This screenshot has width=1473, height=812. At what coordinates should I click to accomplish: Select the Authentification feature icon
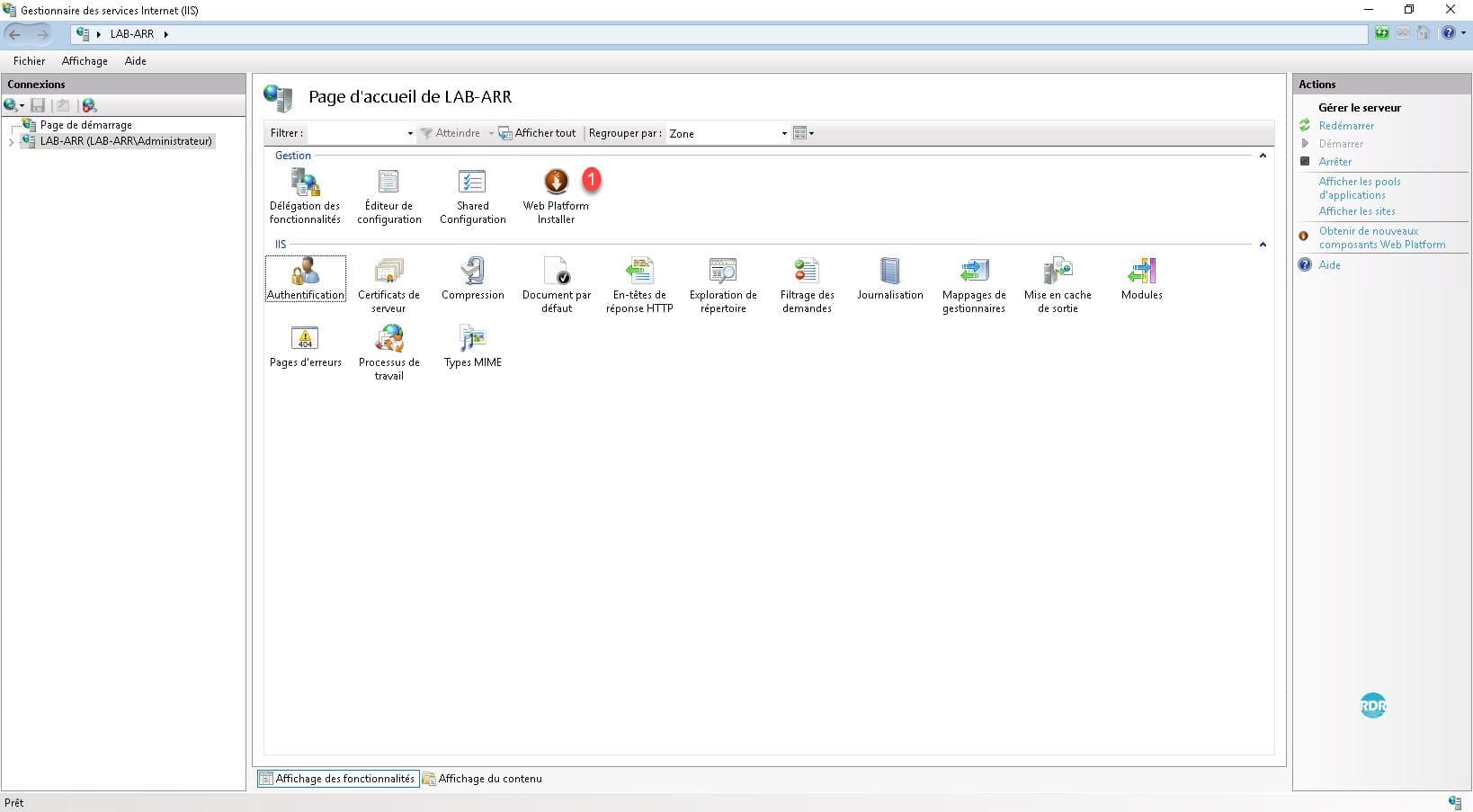pyautogui.click(x=305, y=279)
